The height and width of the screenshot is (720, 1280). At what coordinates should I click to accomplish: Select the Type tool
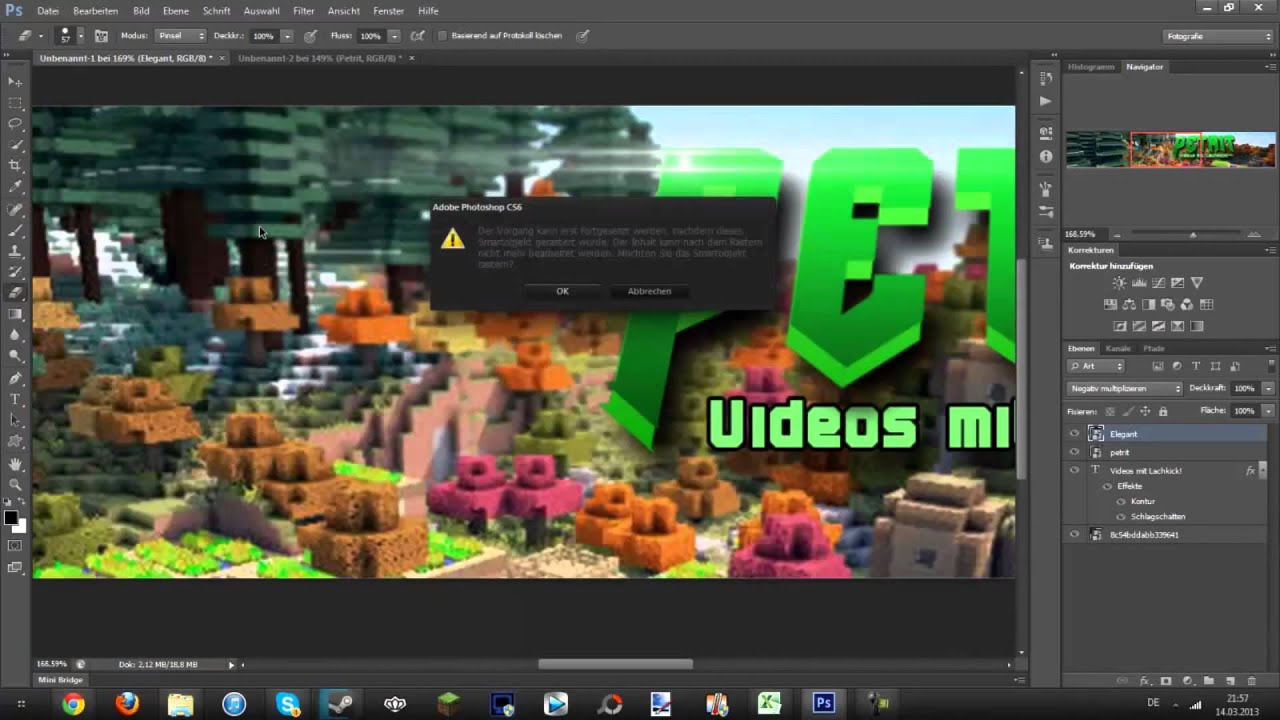point(15,401)
